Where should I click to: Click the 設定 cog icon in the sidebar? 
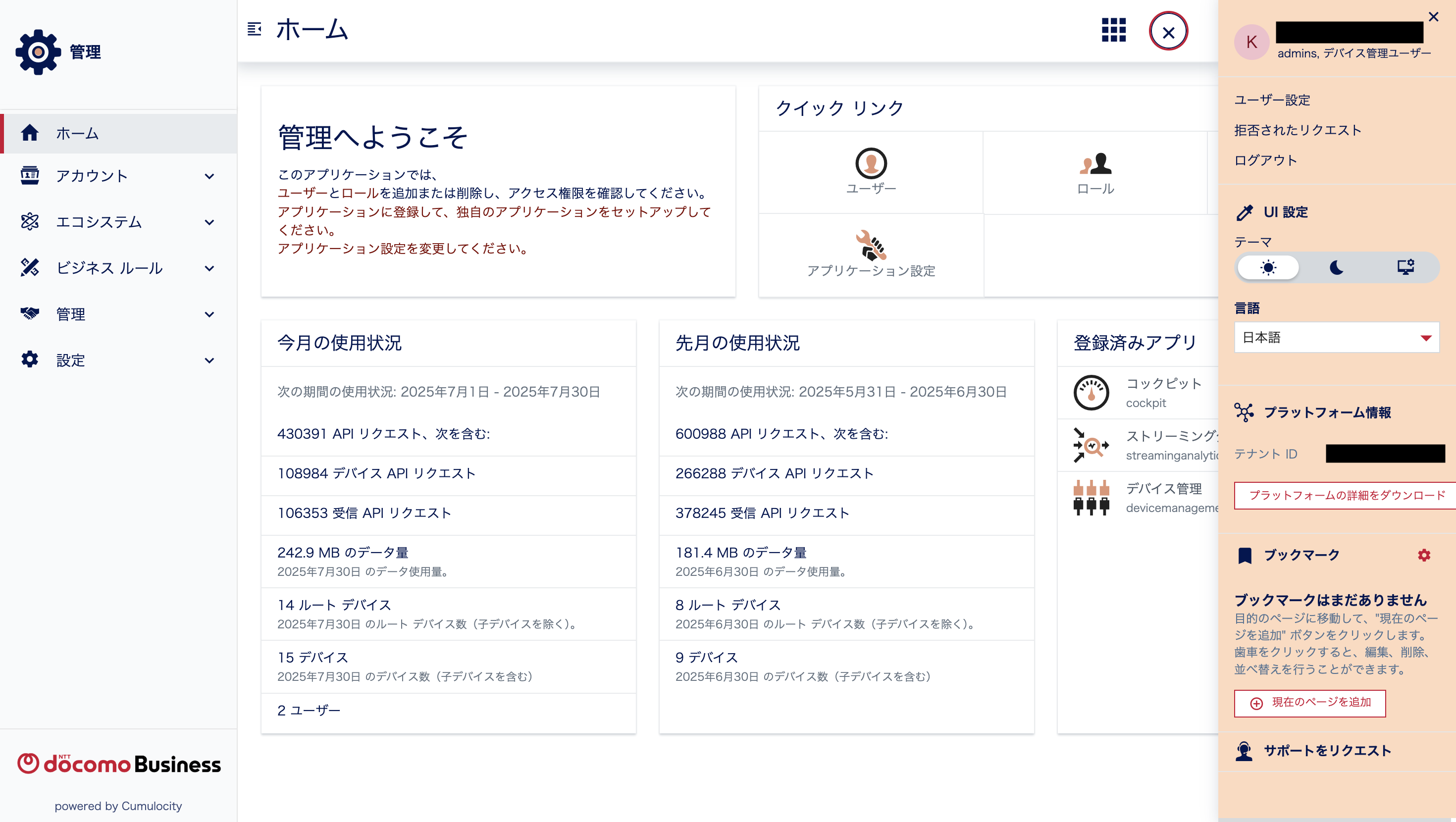[x=29, y=360]
